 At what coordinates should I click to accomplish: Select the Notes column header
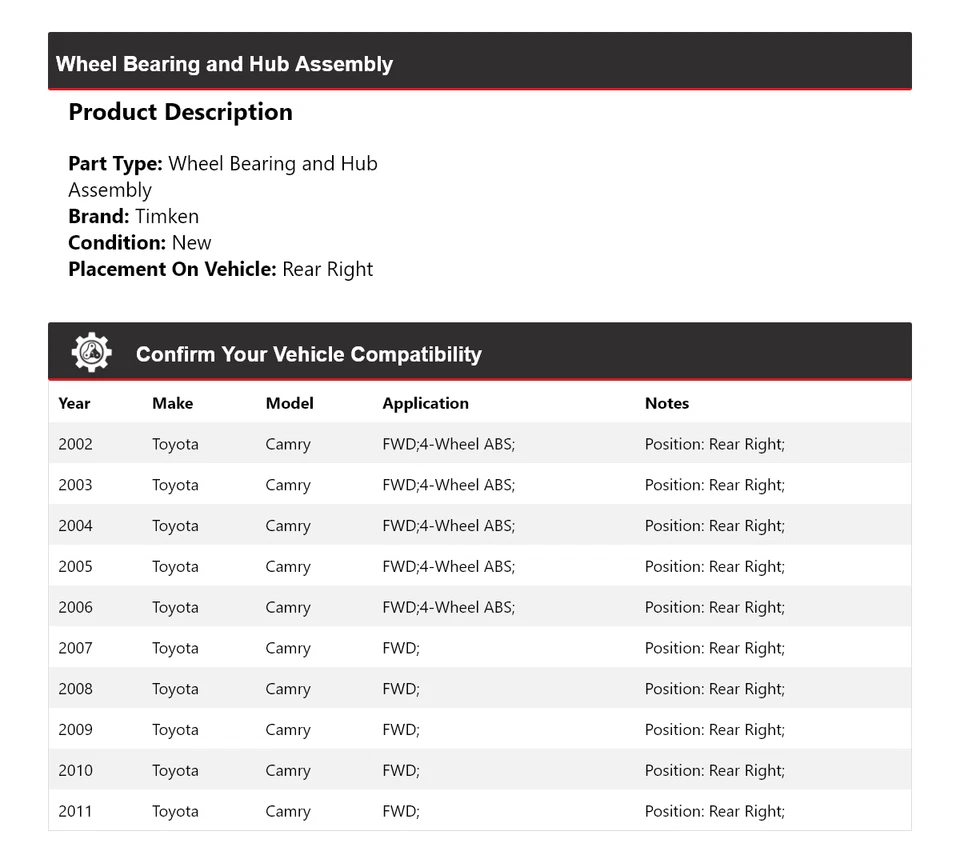666,403
